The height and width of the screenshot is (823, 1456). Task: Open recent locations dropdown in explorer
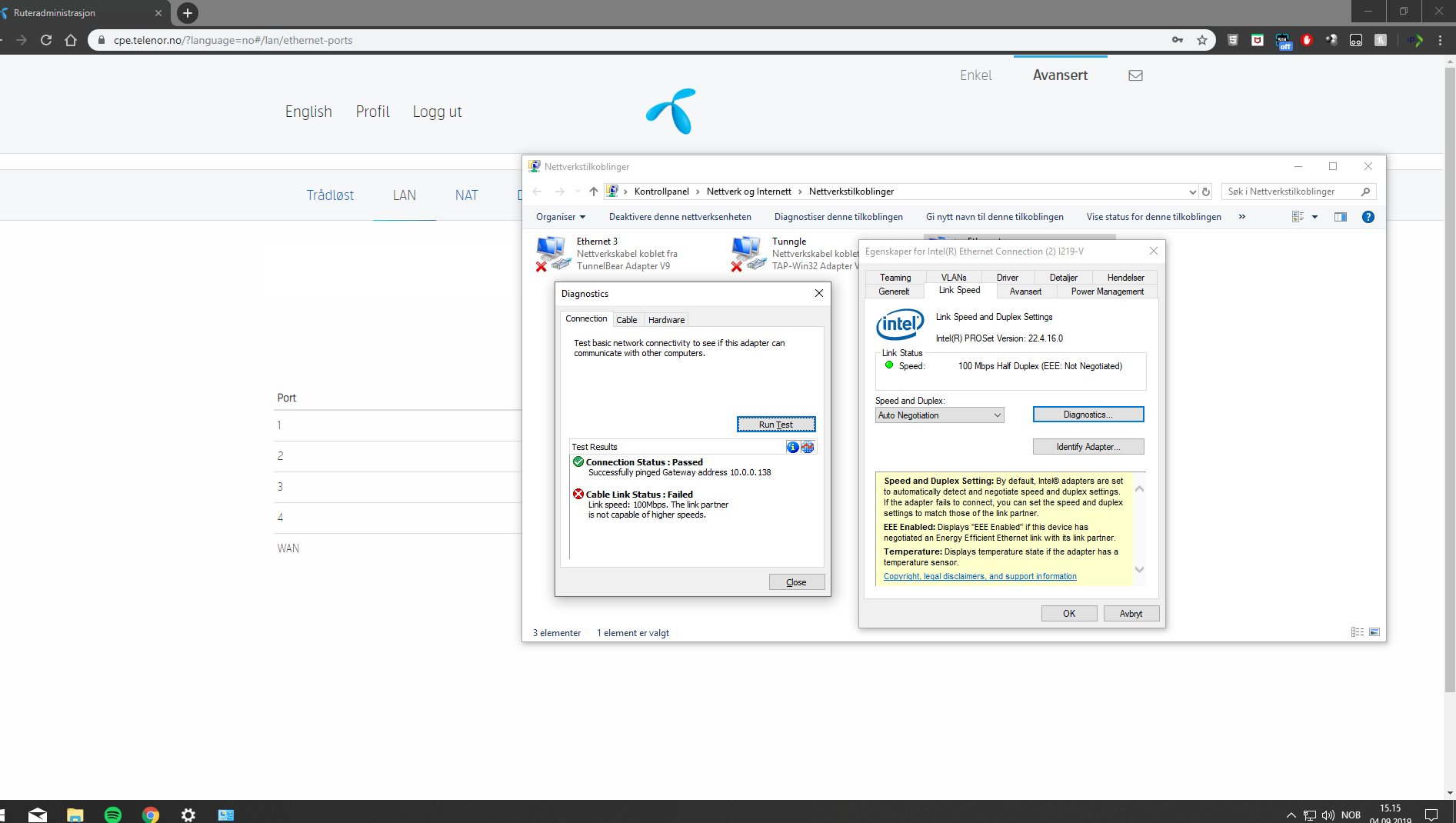click(x=578, y=192)
